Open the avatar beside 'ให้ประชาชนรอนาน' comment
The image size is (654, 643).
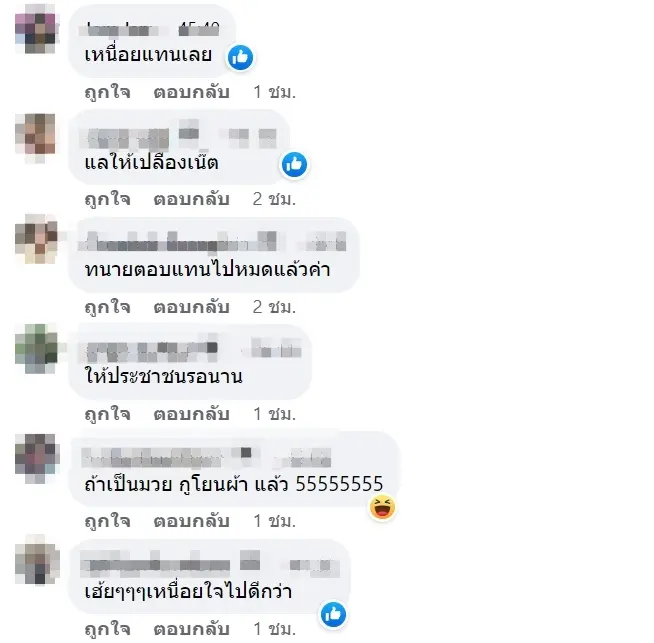click(x=36, y=349)
